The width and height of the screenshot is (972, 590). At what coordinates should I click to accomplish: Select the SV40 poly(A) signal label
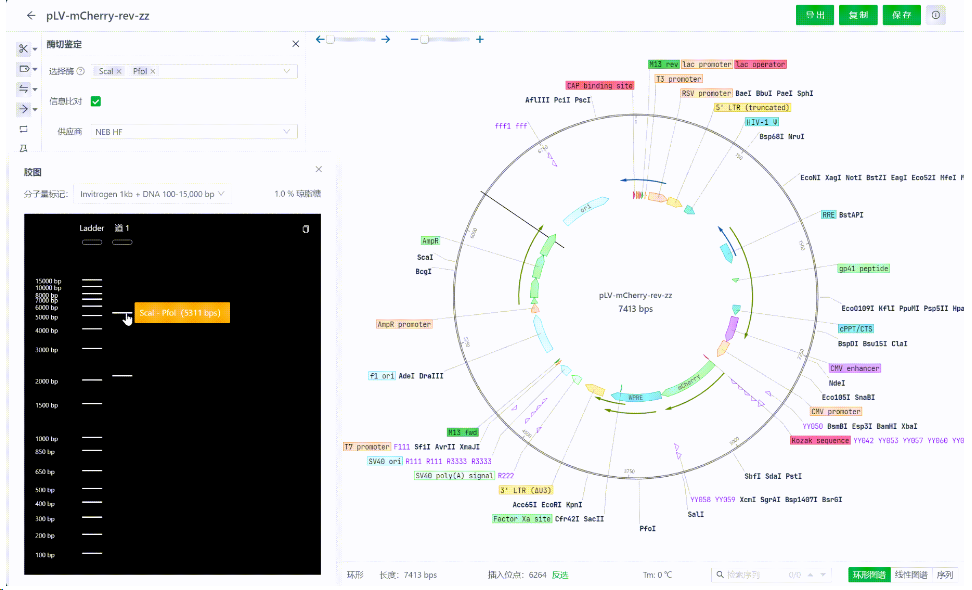tap(454, 475)
